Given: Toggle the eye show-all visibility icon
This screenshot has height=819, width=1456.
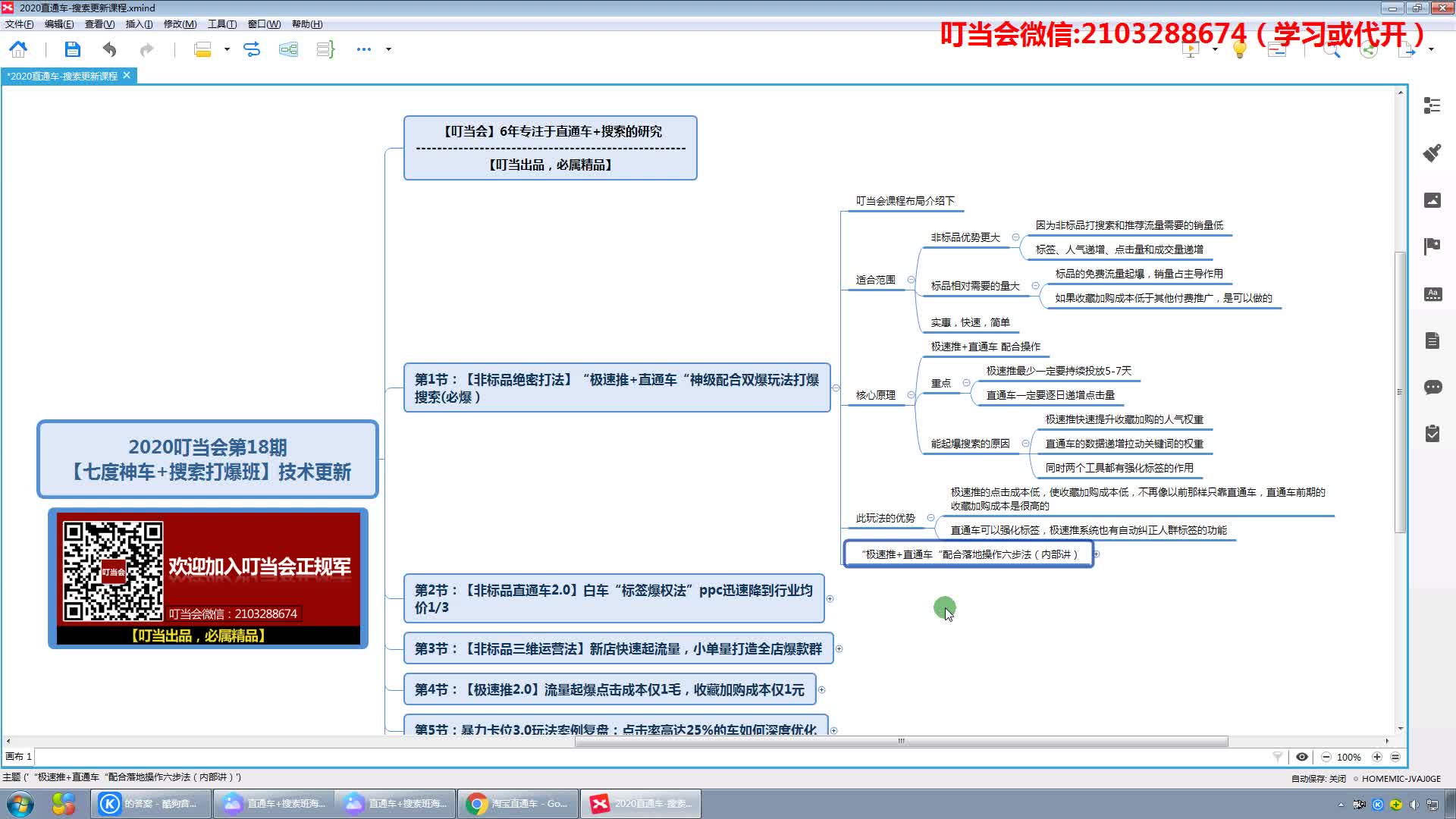Looking at the screenshot, I should 1302,756.
